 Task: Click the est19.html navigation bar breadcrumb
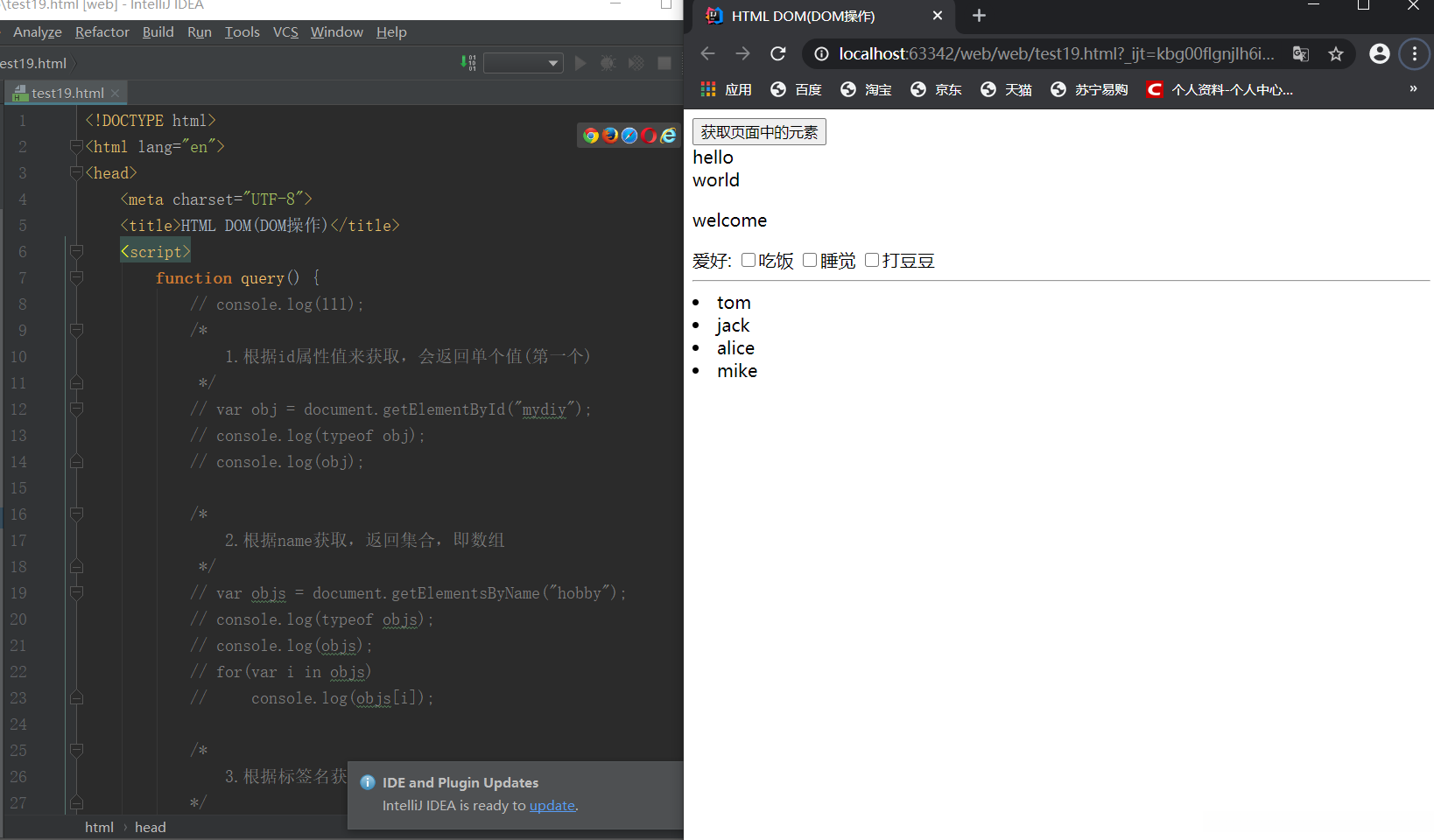tap(33, 63)
